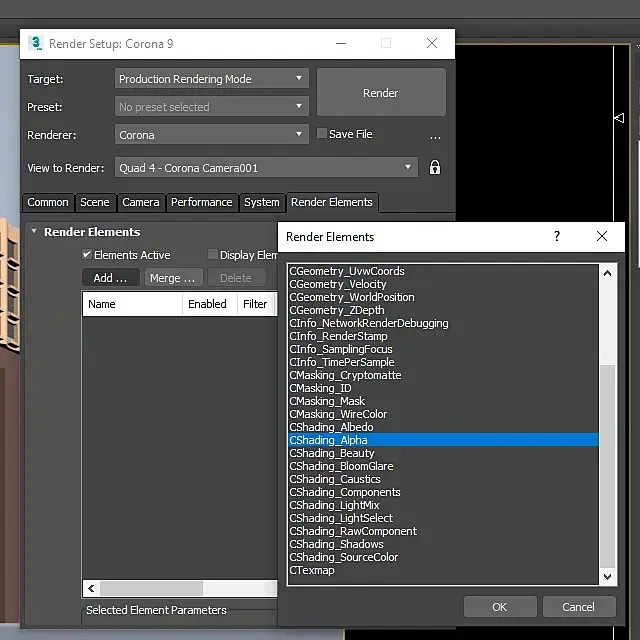Open the Target dropdown showing Production Rendering Mode
The image size is (640, 640).
[x=211, y=79]
